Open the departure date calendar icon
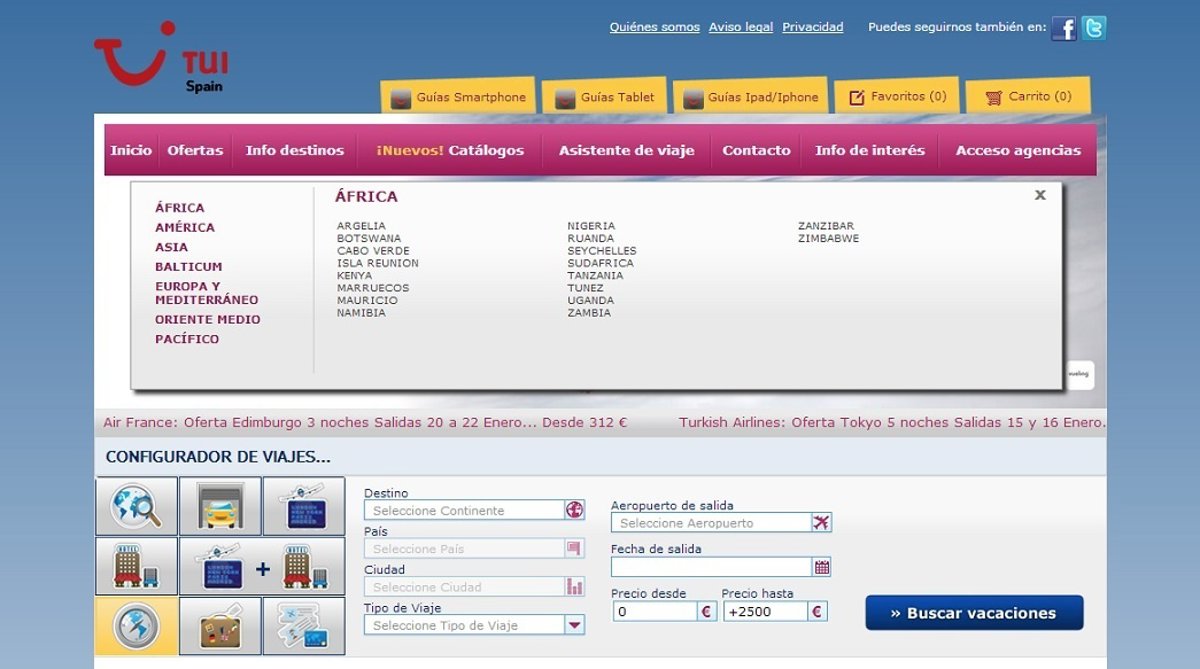The image size is (1200, 669). [x=821, y=567]
